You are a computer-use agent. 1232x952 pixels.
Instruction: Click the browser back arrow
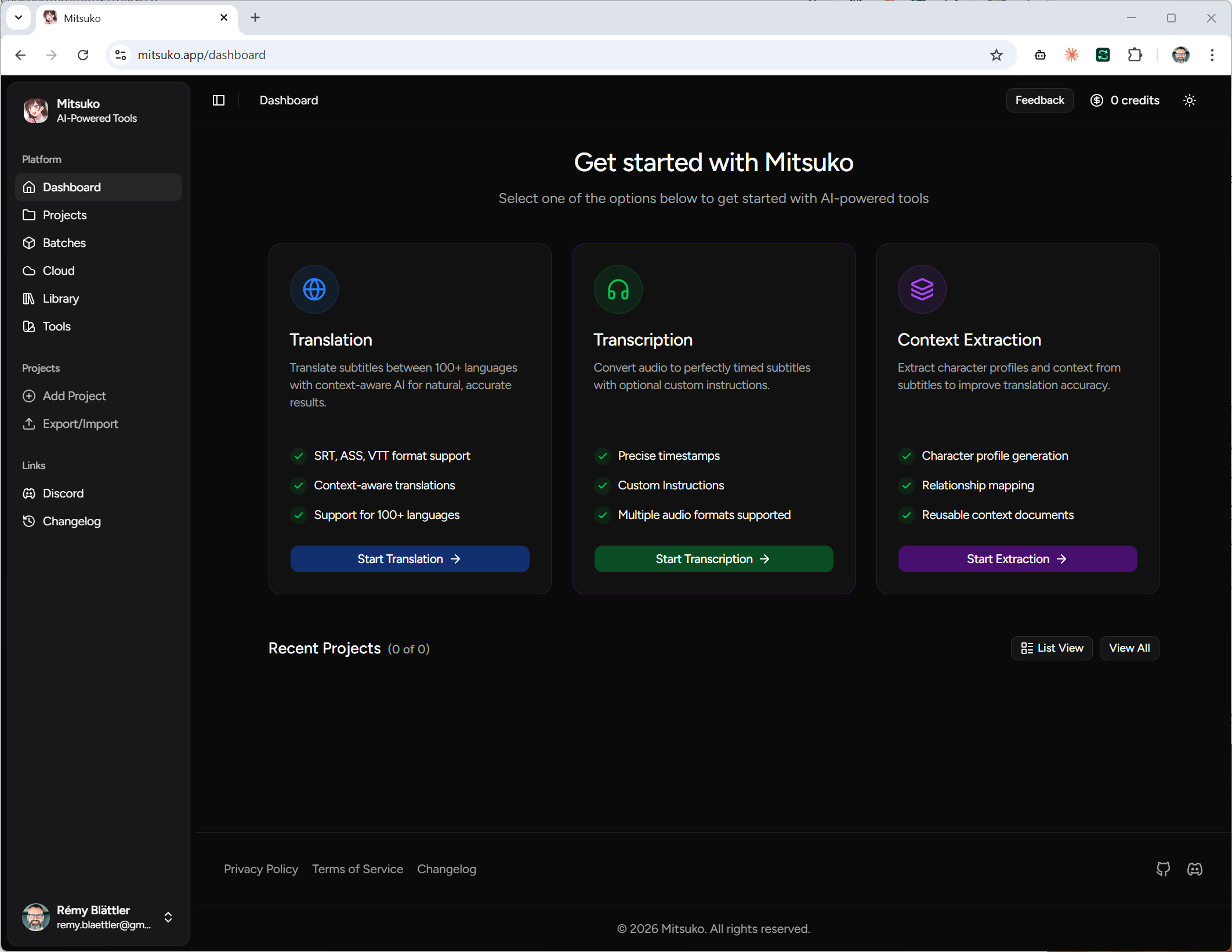coord(20,55)
